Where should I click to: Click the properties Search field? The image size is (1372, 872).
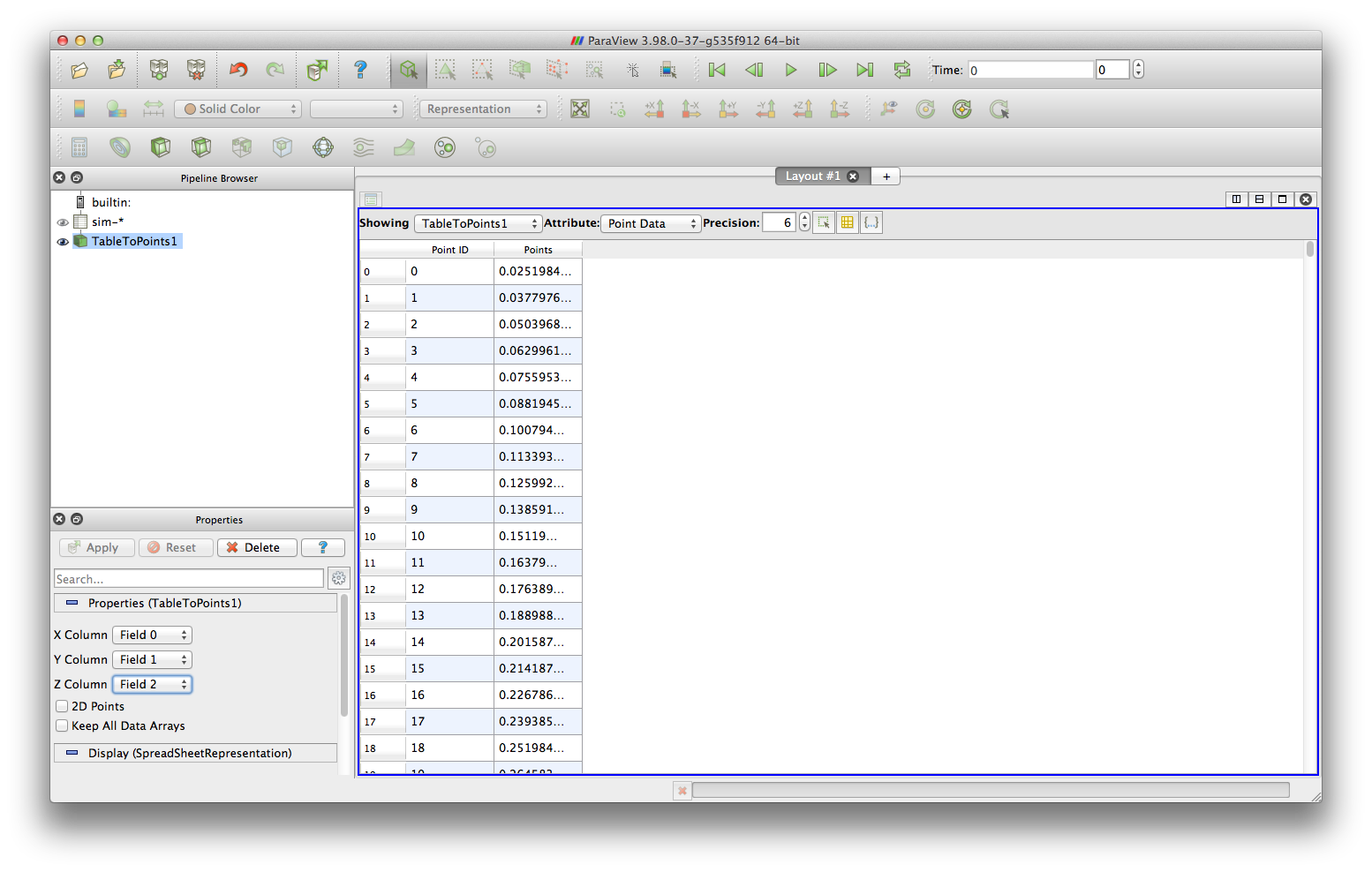tap(189, 579)
